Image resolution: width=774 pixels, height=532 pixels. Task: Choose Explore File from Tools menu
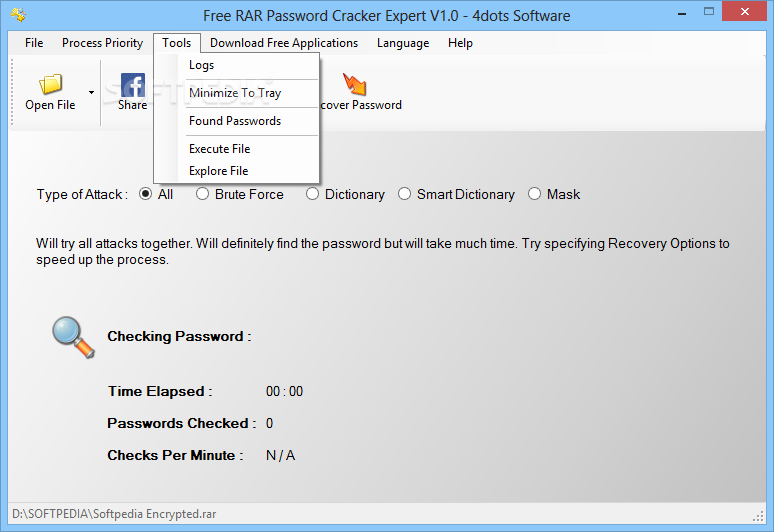pyautogui.click(x=237, y=171)
